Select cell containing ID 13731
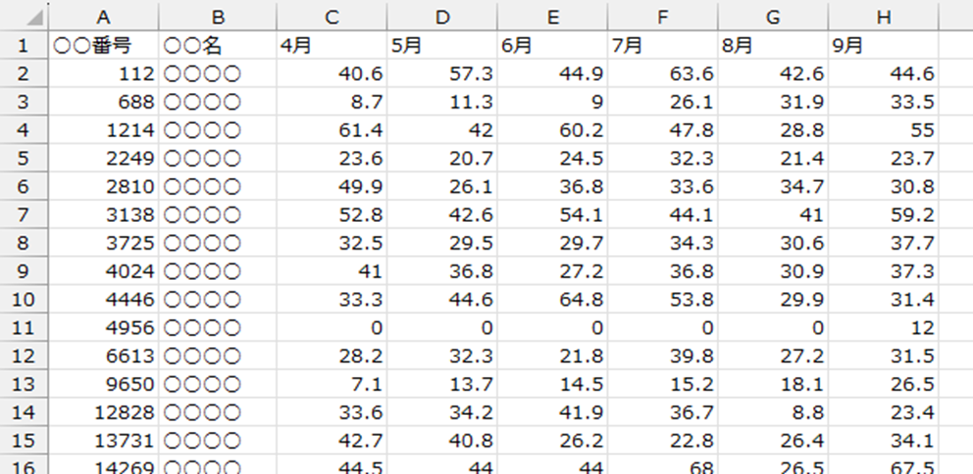The height and width of the screenshot is (474, 973). tap(103, 440)
